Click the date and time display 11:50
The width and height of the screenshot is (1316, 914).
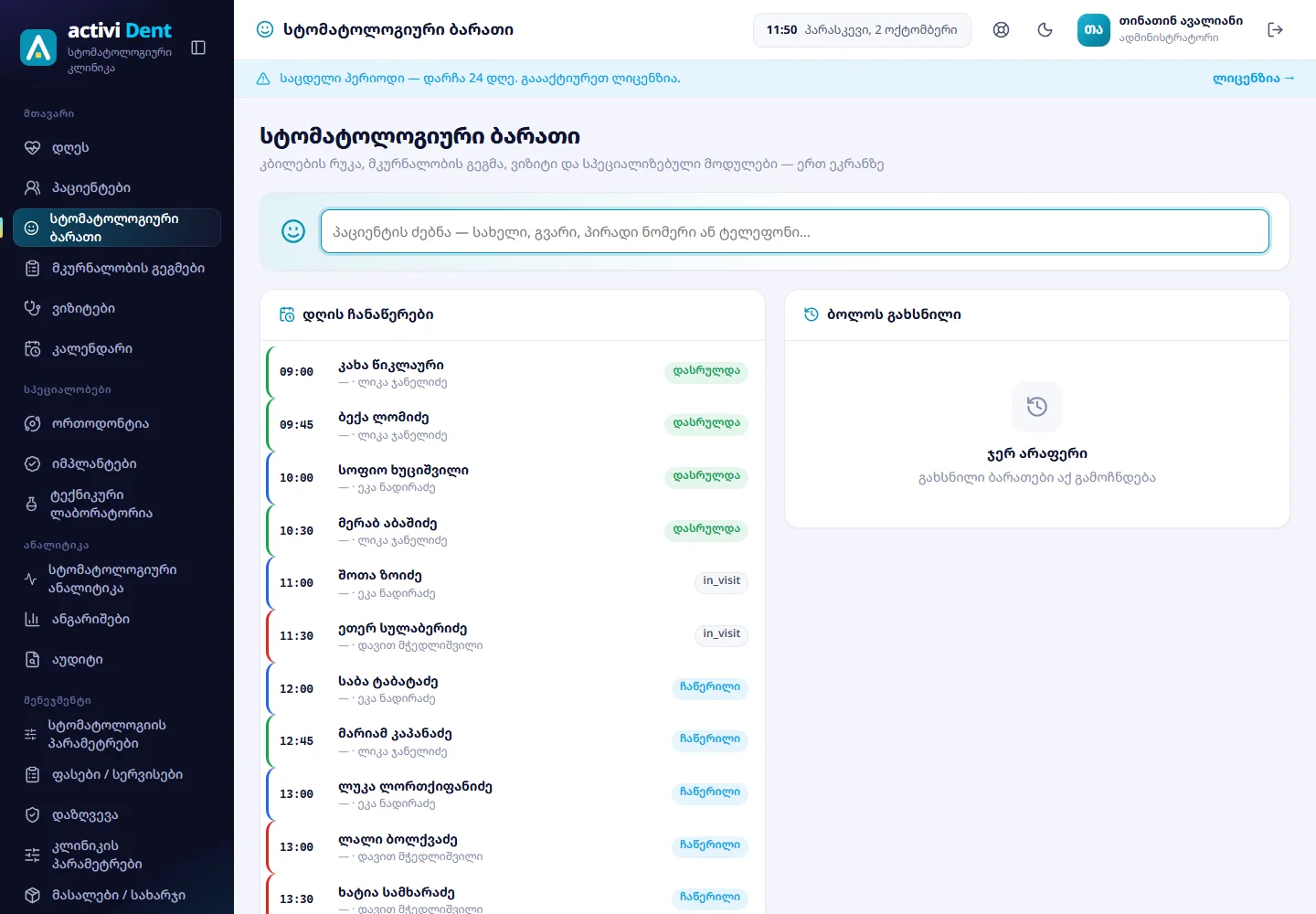pyautogui.click(x=862, y=30)
